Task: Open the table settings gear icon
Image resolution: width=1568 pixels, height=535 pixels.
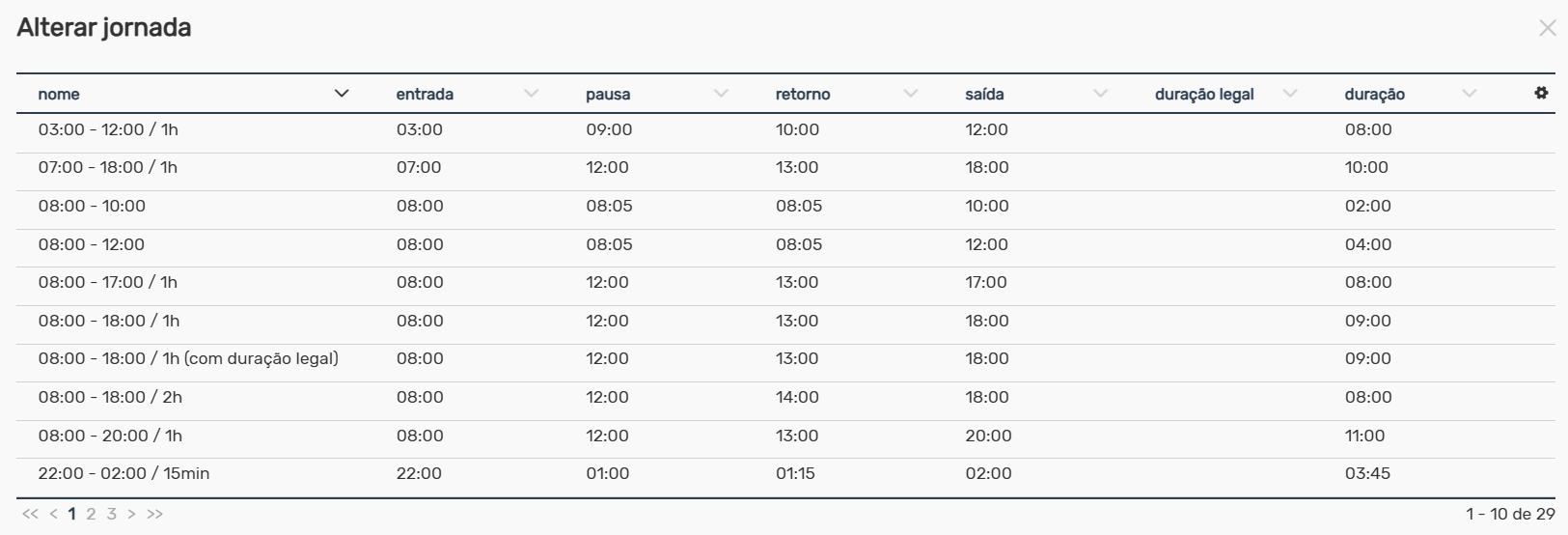Action: pos(1541,93)
